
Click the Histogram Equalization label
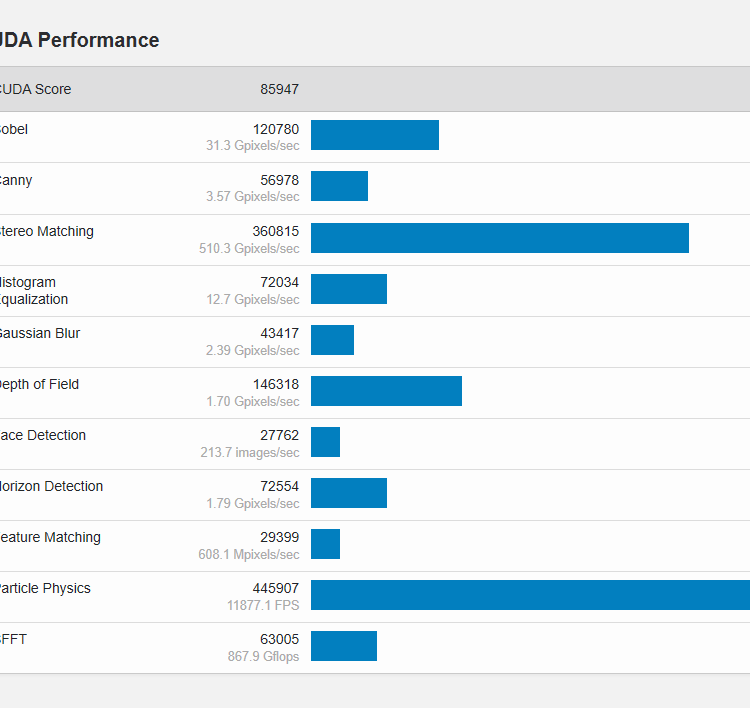(32, 290)
